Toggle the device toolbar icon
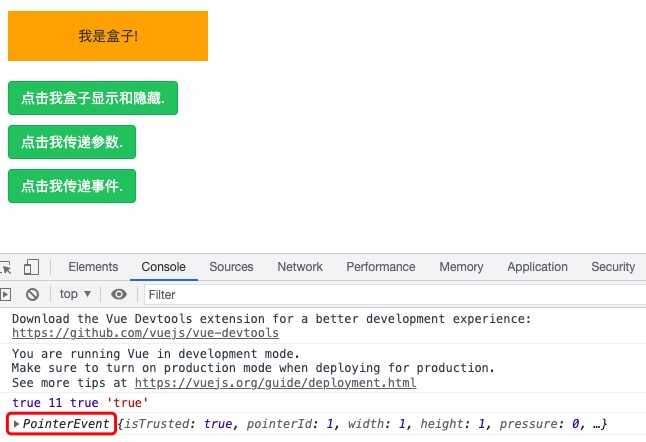The image size is (646, 442). click(x=32, y=267)
